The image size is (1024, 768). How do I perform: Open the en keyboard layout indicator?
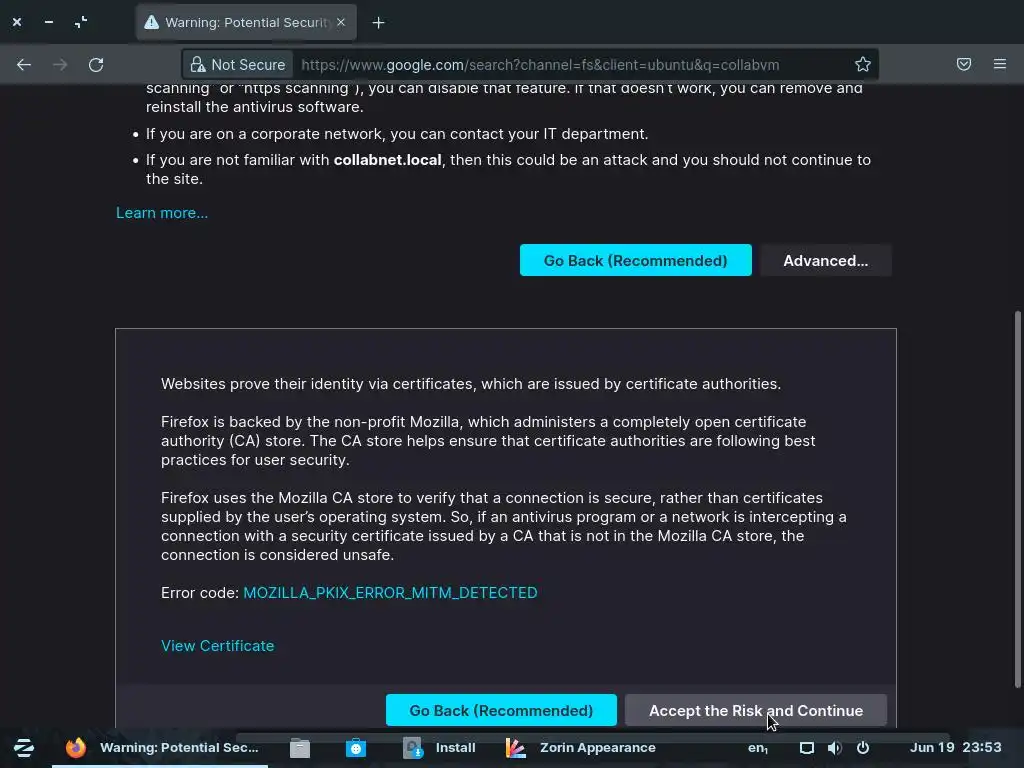[758, 748]
